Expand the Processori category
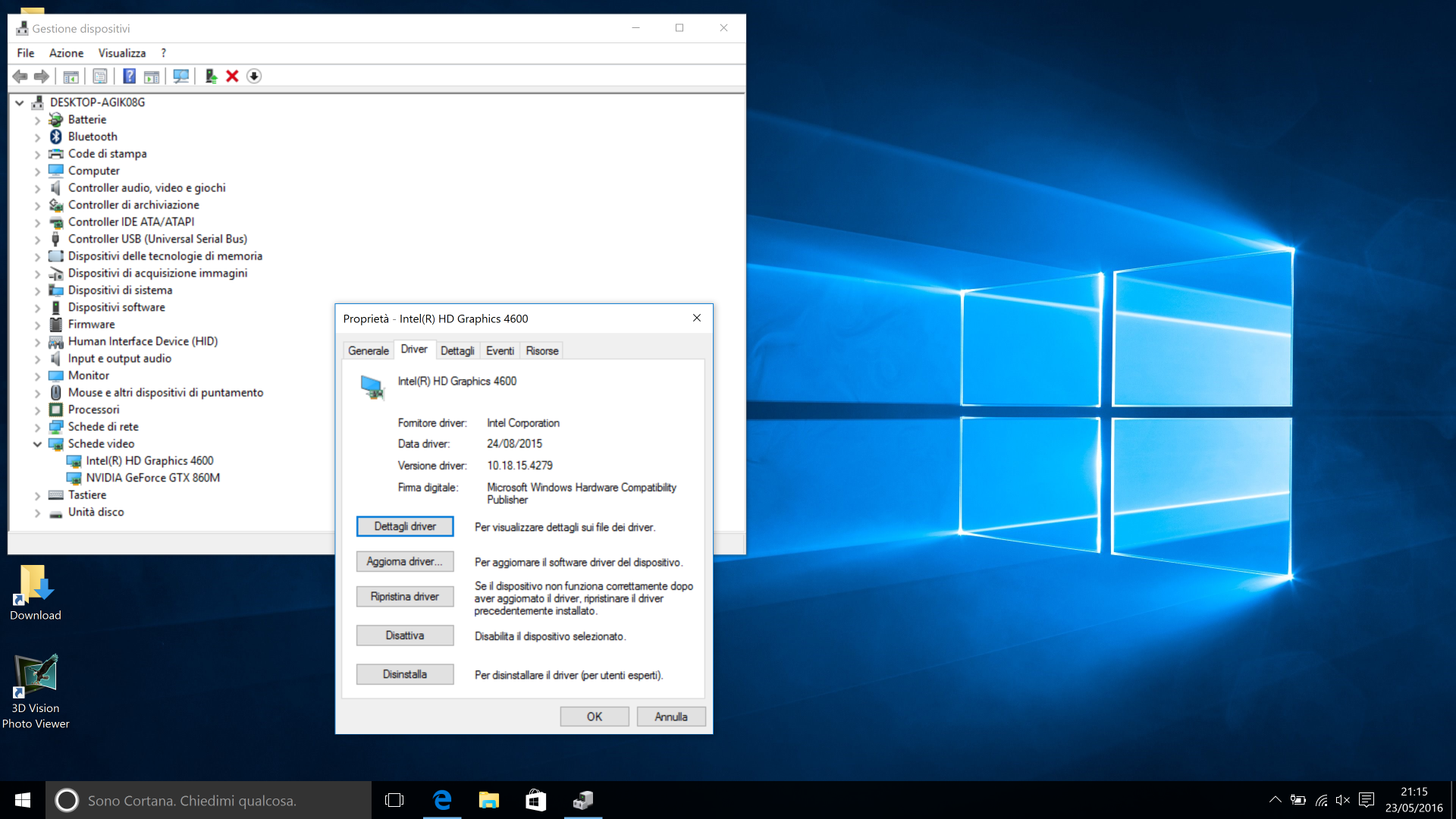 [x=37, y=410]
